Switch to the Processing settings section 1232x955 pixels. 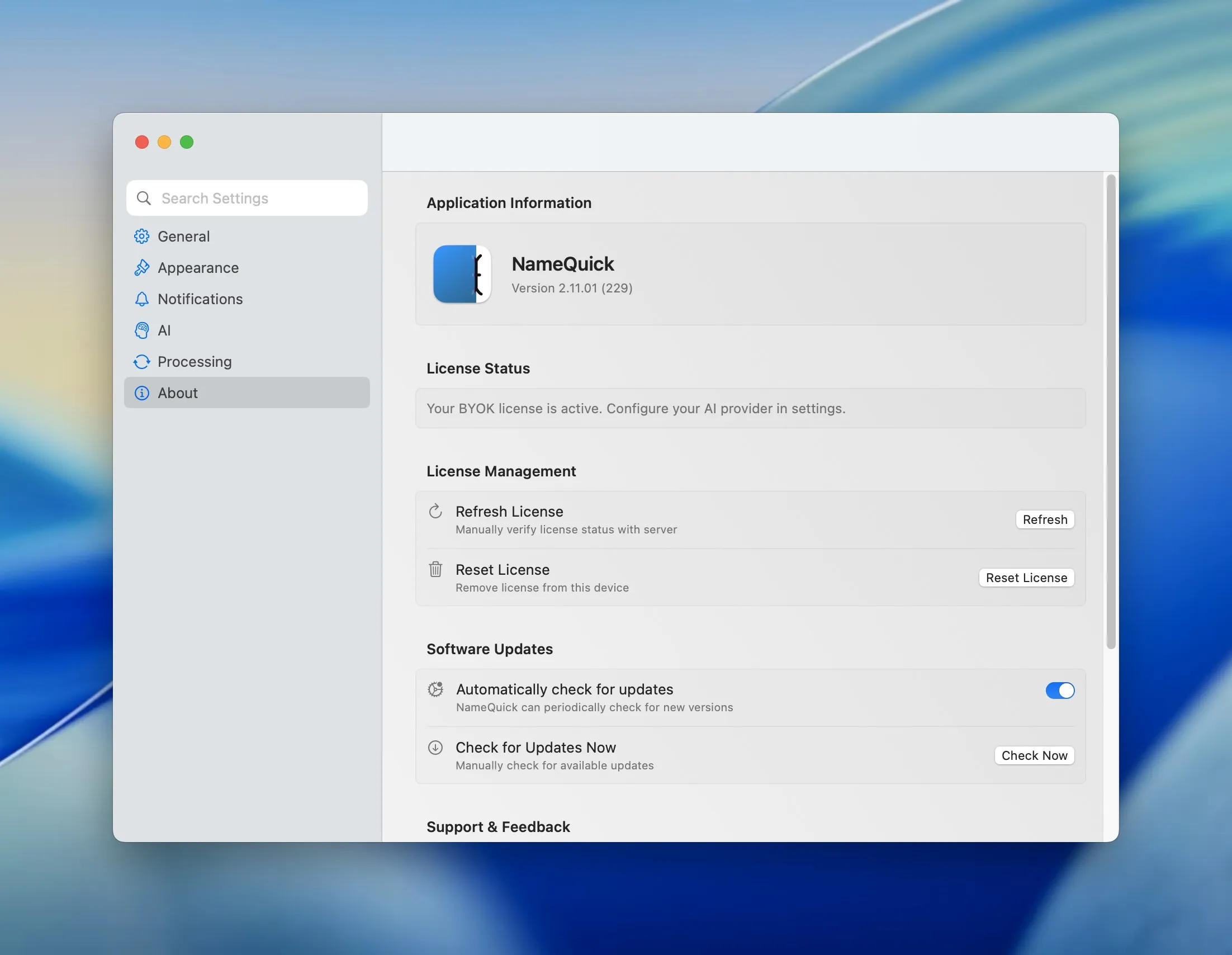tap(195, 362)
